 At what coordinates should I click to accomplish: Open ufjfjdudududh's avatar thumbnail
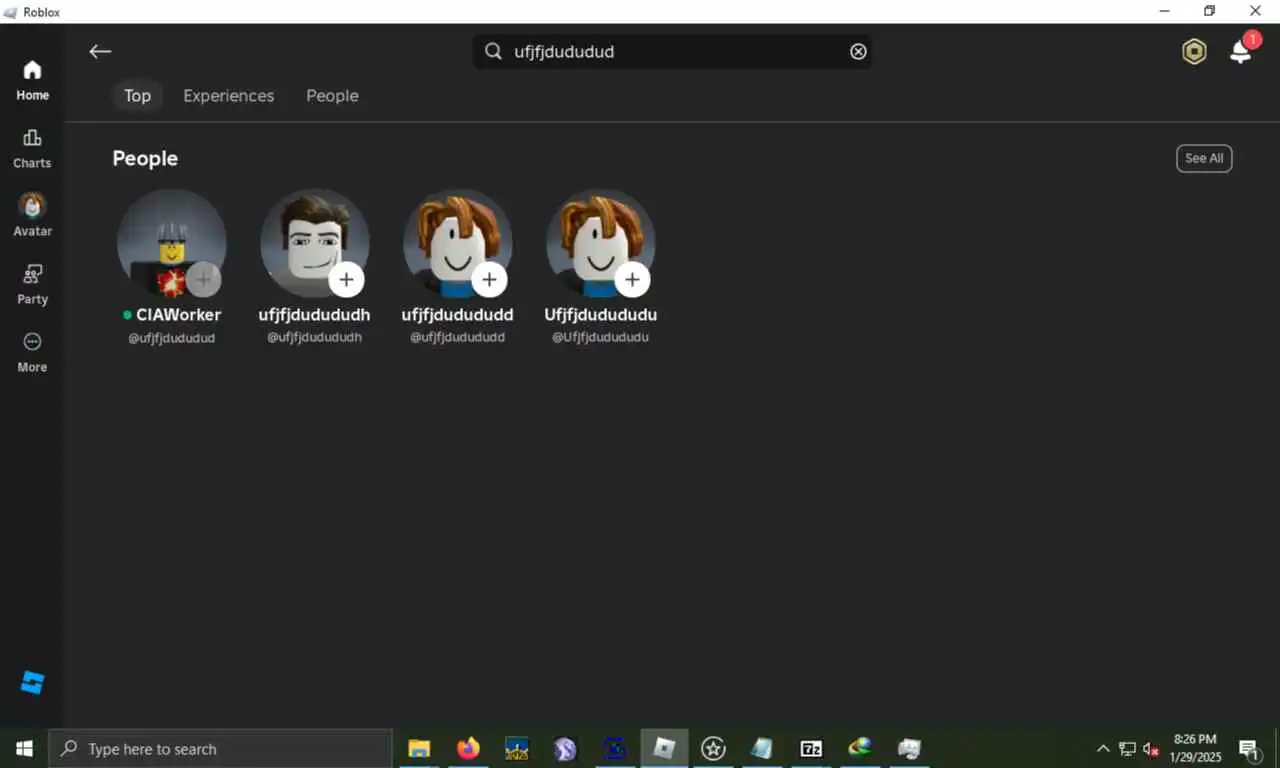[314, 243]
